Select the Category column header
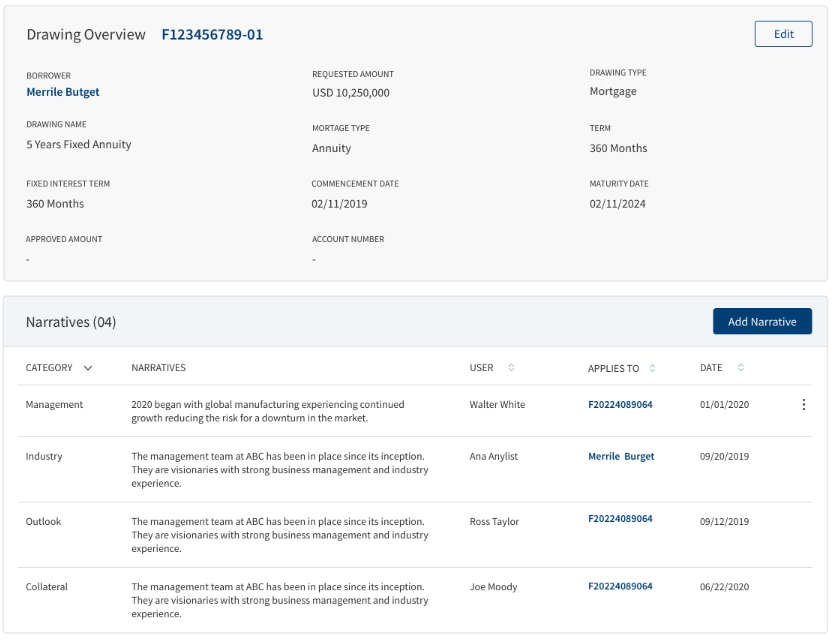Image resolution: width=832 pixels, height=641 pixels. (x=49, y=368)
